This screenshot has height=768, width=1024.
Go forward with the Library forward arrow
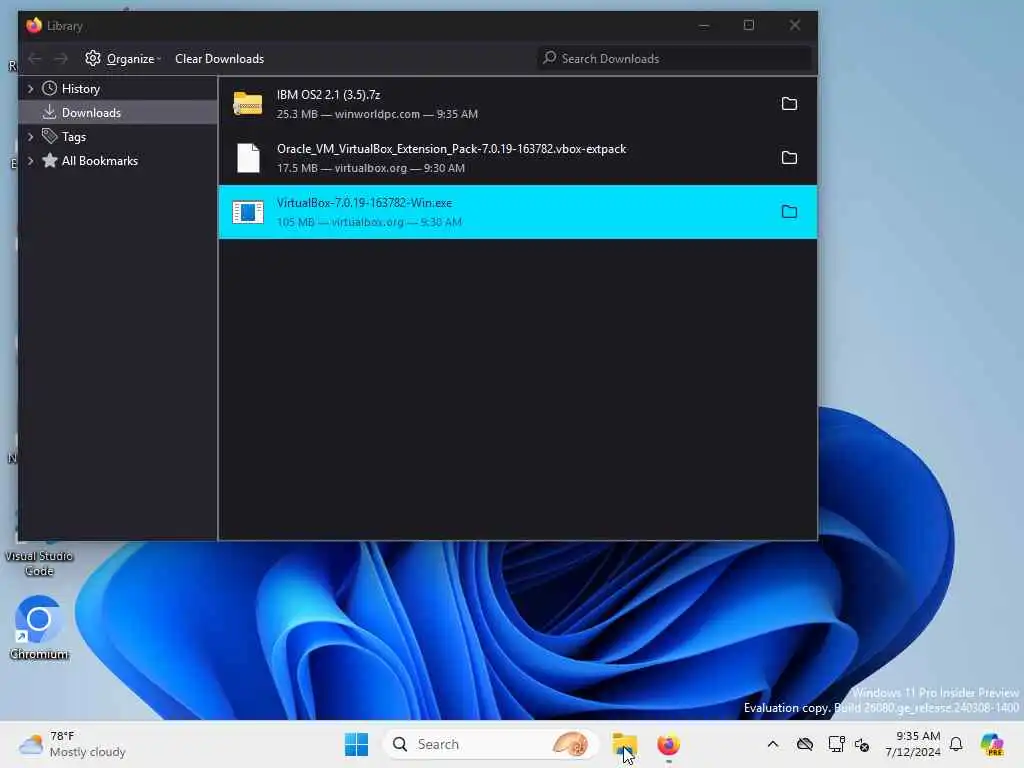[61, 59]
